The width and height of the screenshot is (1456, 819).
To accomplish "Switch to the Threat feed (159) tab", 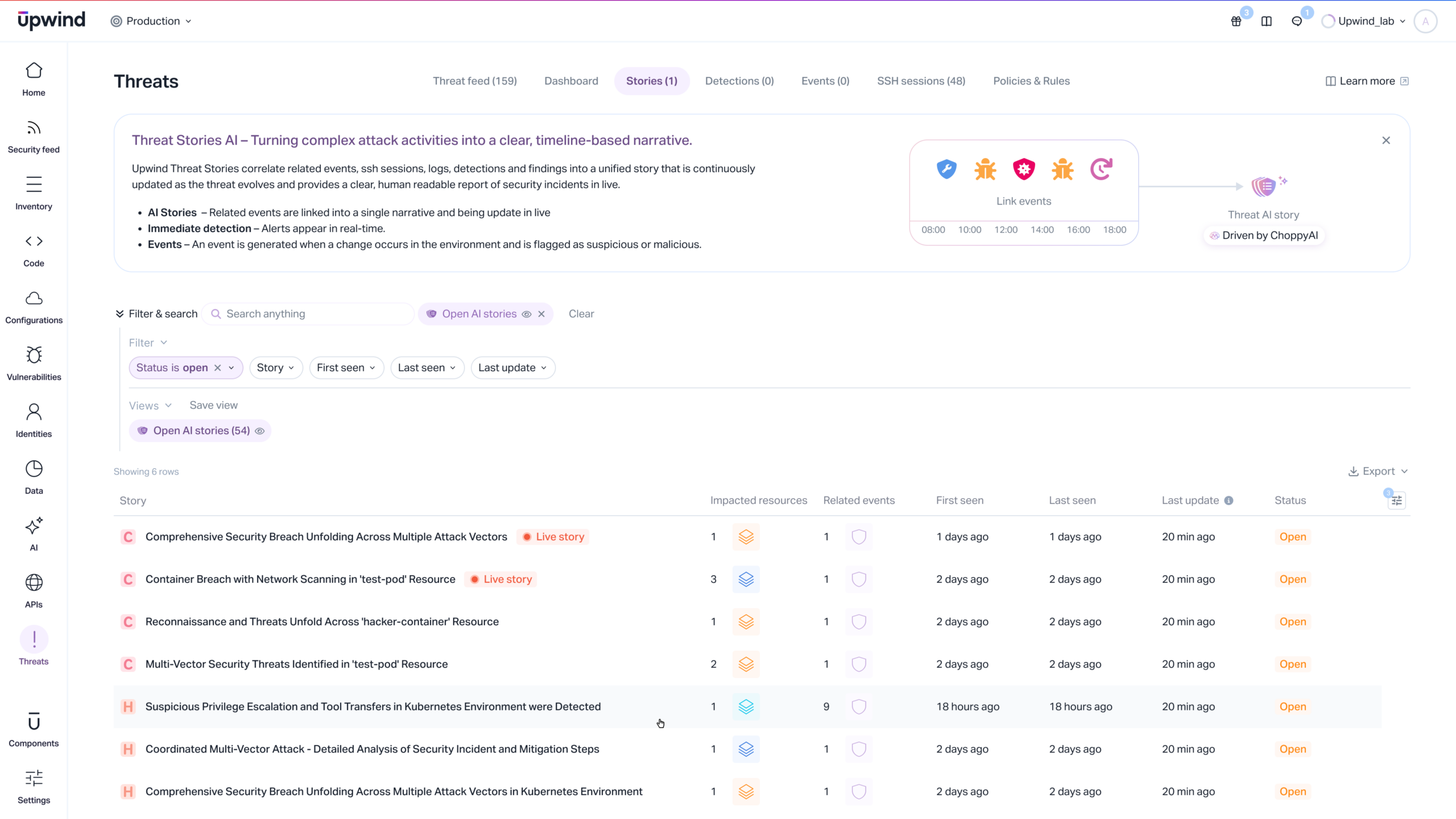I will pyautogui.click(x=474, y=81).
